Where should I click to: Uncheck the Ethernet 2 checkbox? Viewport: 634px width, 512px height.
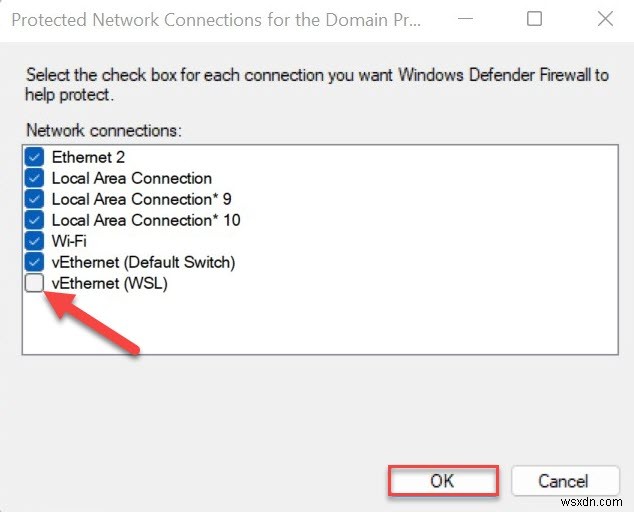tap(35, 157)
